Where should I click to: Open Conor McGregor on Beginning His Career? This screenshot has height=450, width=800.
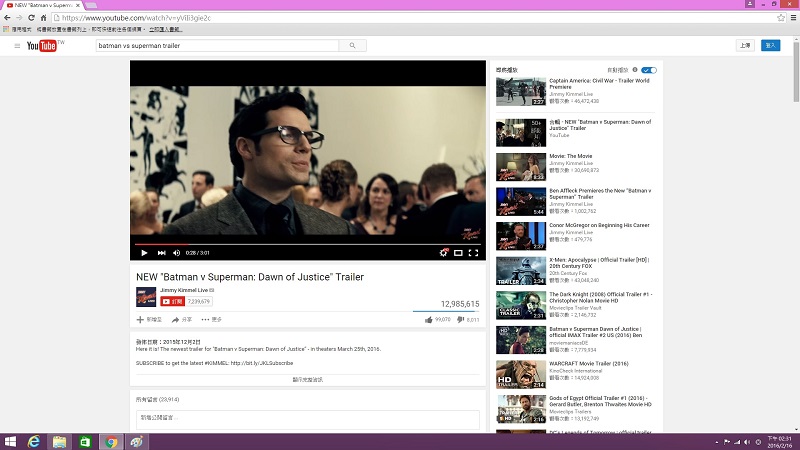pyautogui.click(x=599, y=225)
